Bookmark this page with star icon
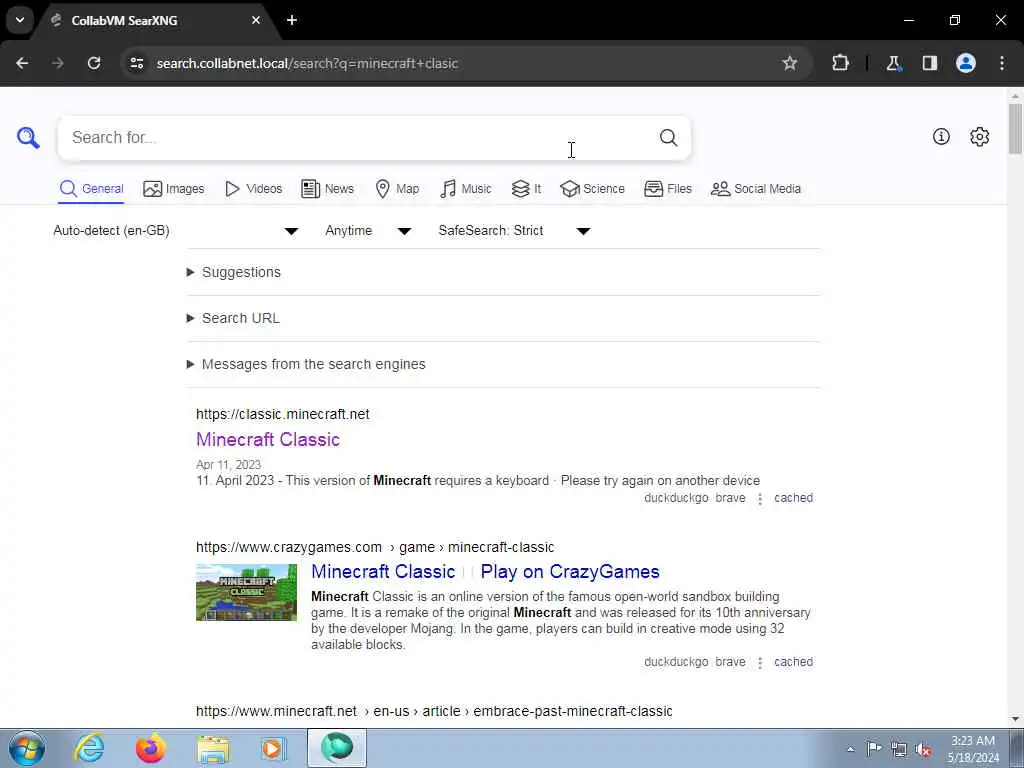Viewport: 1024px width, 768px height. pyautogui.click(x=790, y=63)
